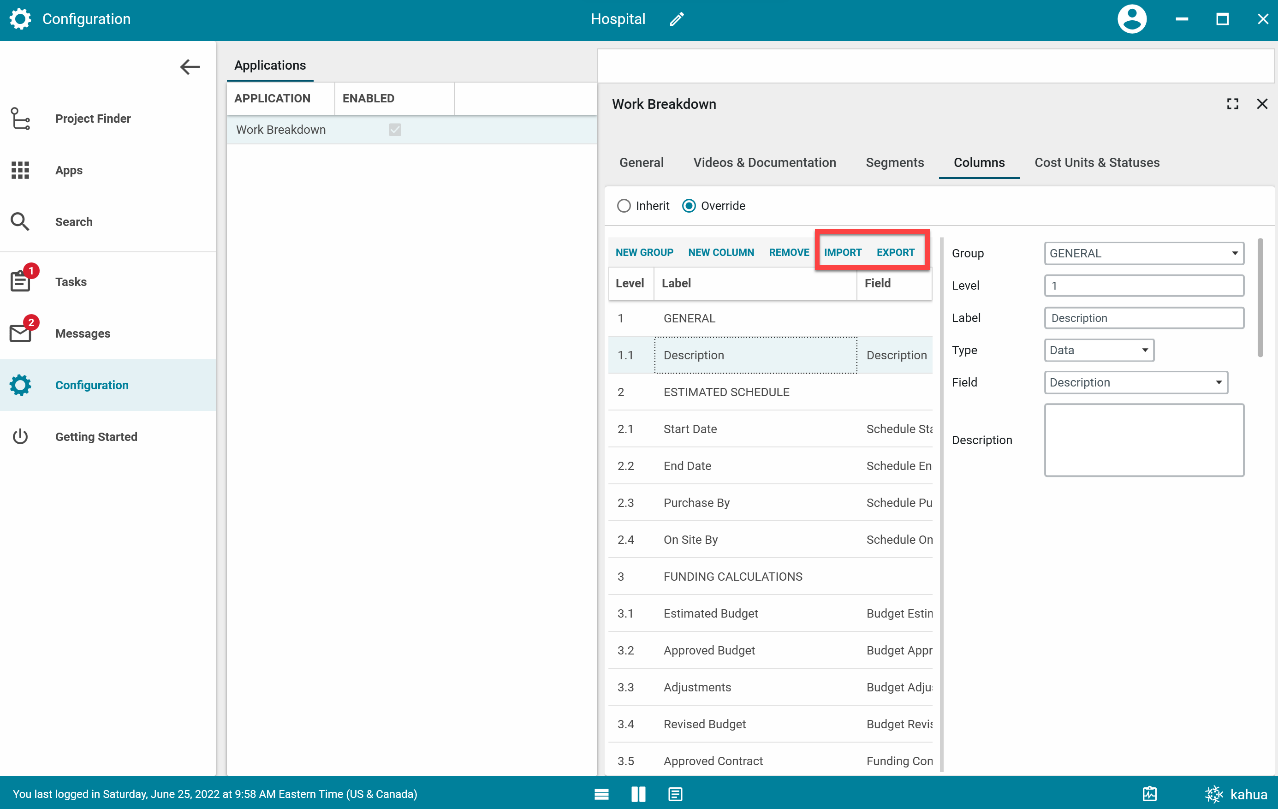Open the Group dropdown showing GENERAL
Viewport: 1278px width, 809px height.
[x=1143, y=254]
